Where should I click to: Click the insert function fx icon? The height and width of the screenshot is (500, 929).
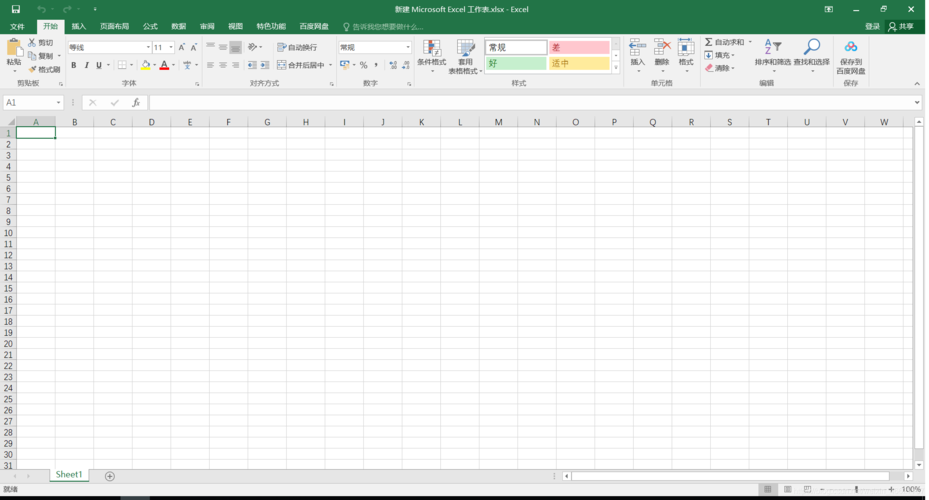pos(136,102)
